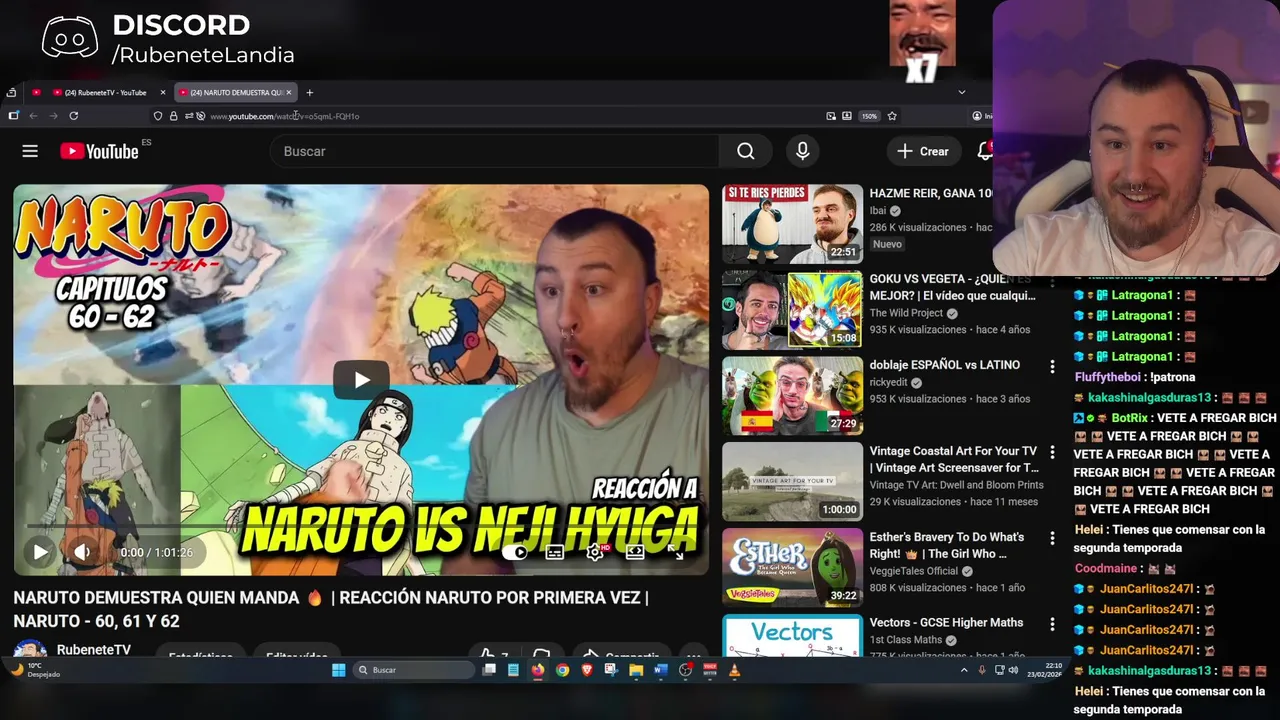Screen dimensions: 1280x720
Task: Start voice search with the microphone icon
Action: (x=802, y=151)
